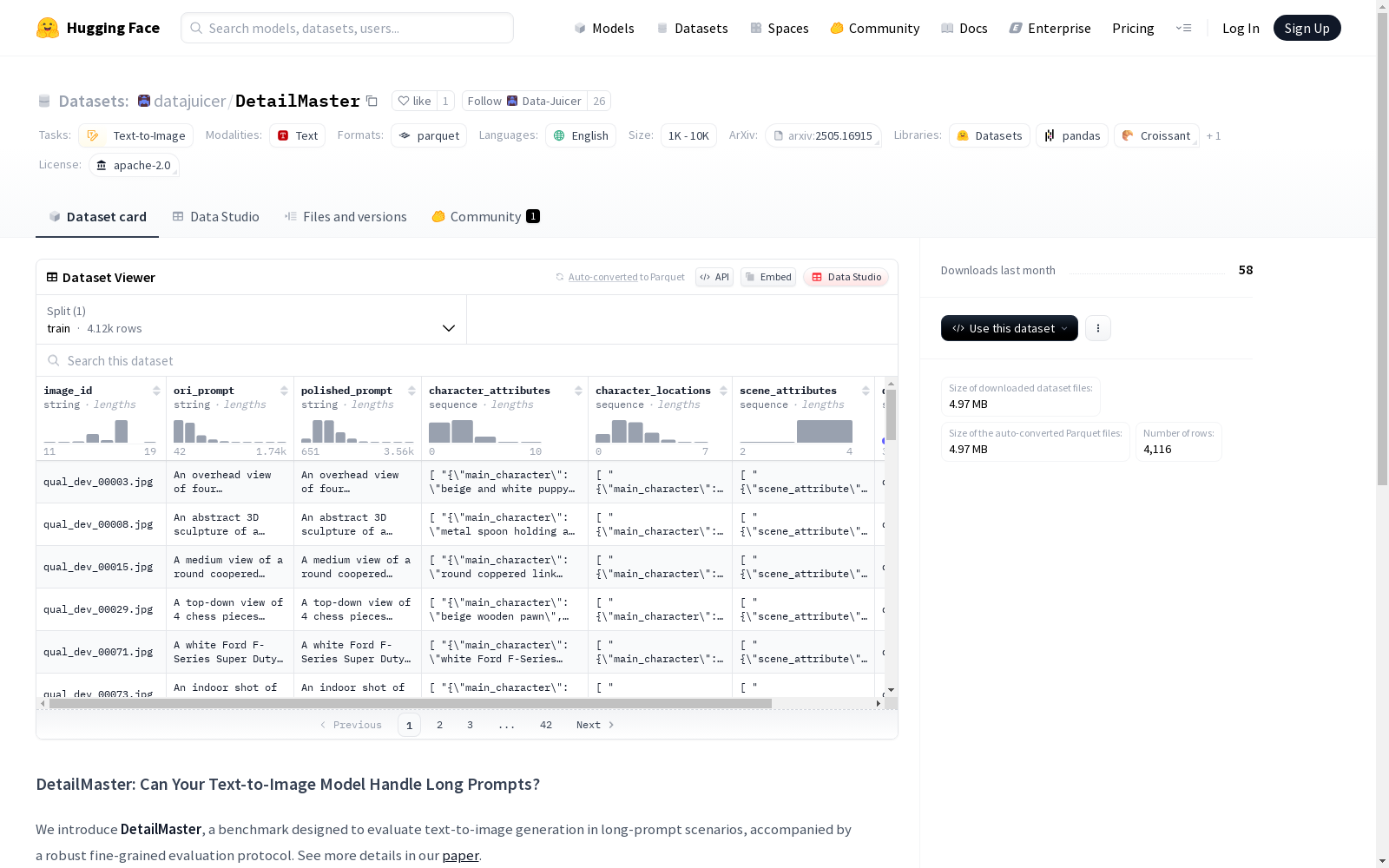
Task: Click the page scrollbar down arrow
Action: click(x=1382, y=861)
